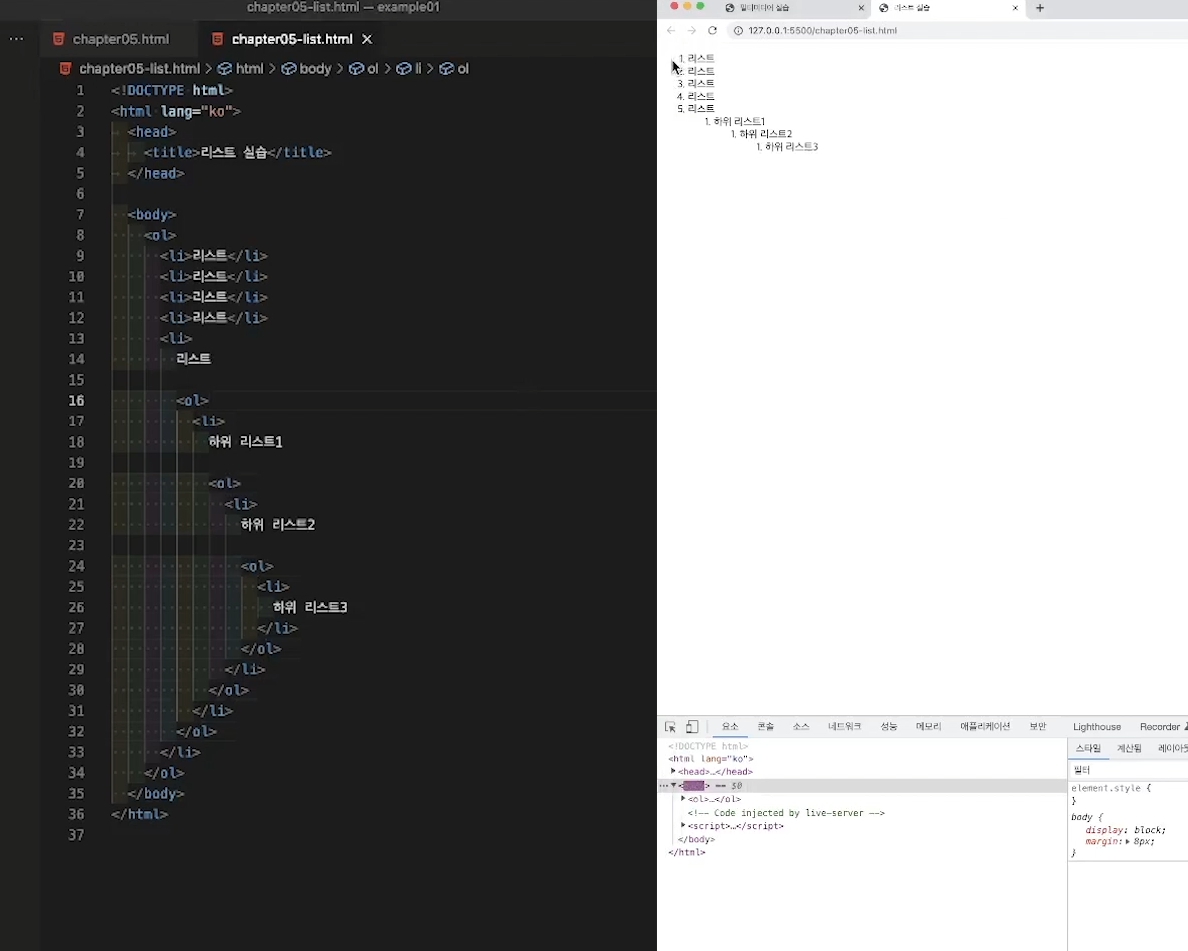Select the chapter05-list.html editor tab
The width and height of the screenshot is (1188, 951).
click(x=292, y=39)
